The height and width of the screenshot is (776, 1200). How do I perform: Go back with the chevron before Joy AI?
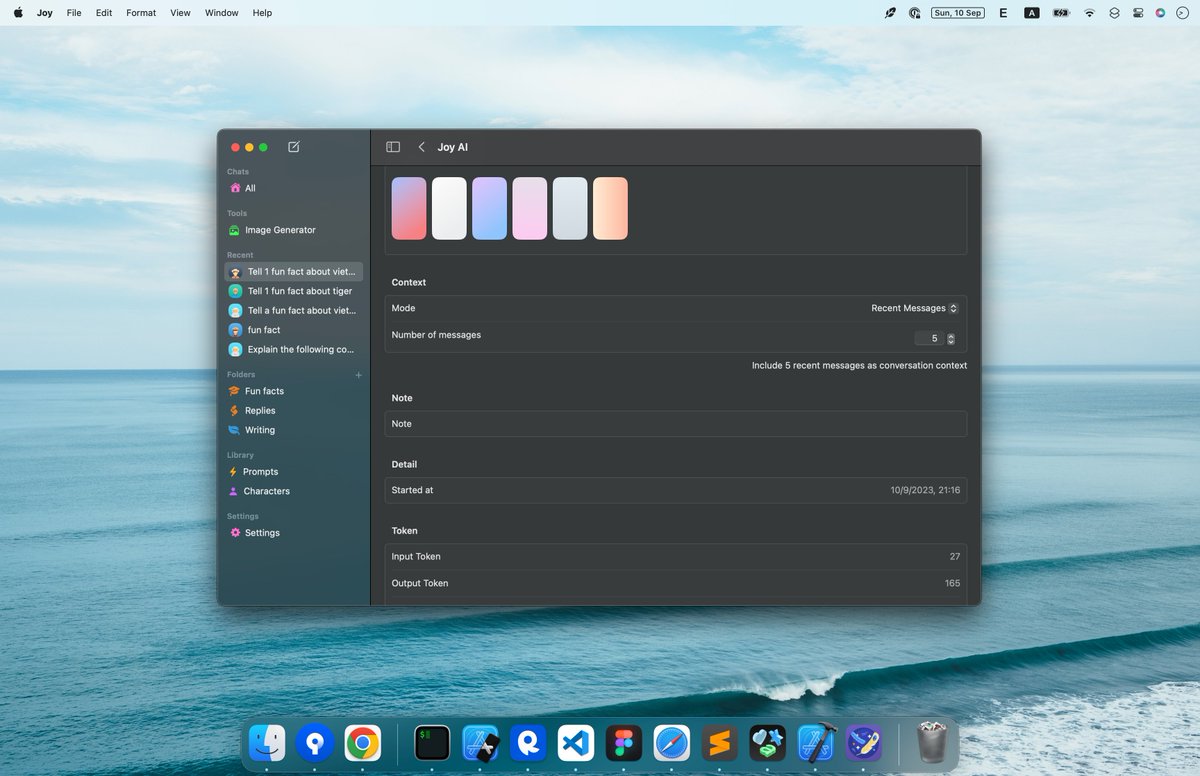(421, 147)
